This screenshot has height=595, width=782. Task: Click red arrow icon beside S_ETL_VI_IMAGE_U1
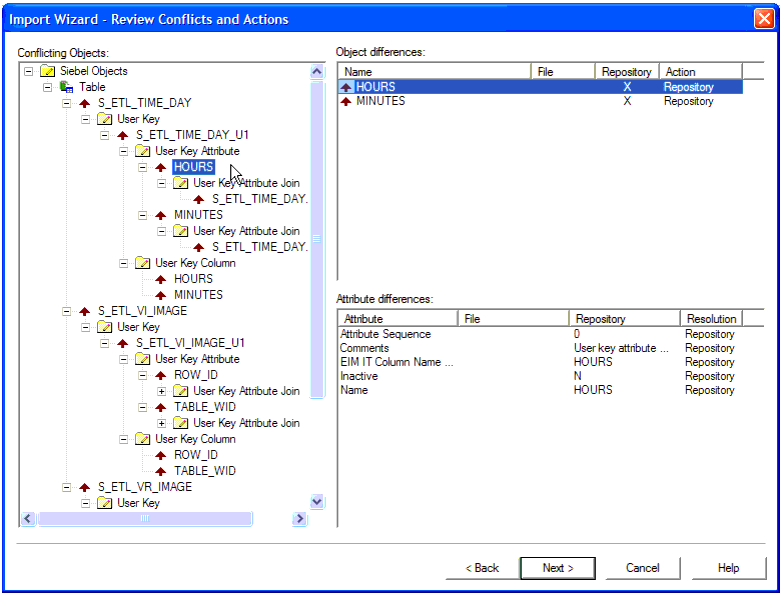[x=123, y=343]
